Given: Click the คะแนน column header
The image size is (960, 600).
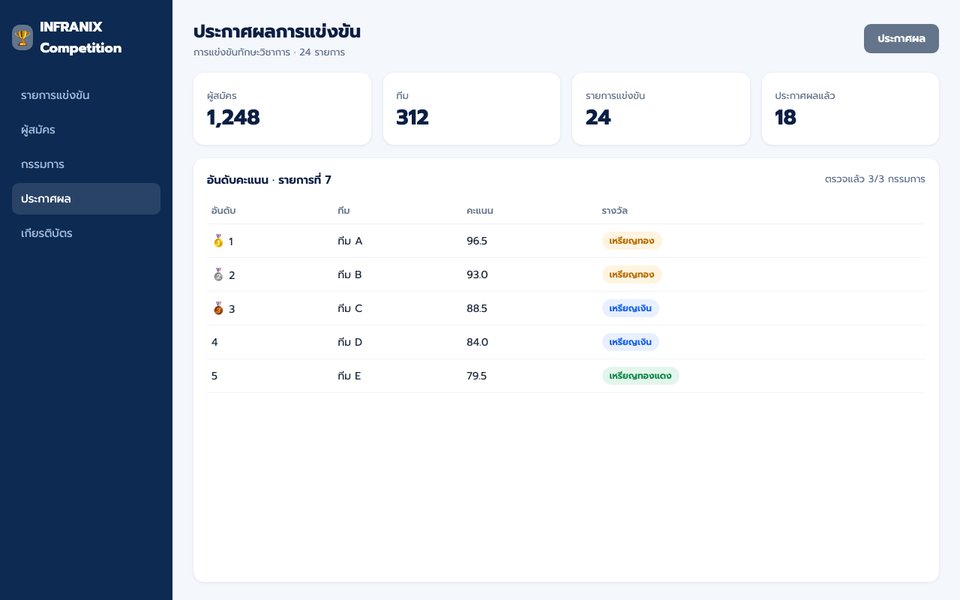Looking at the screenshot, I should click(x=479, y=211).
